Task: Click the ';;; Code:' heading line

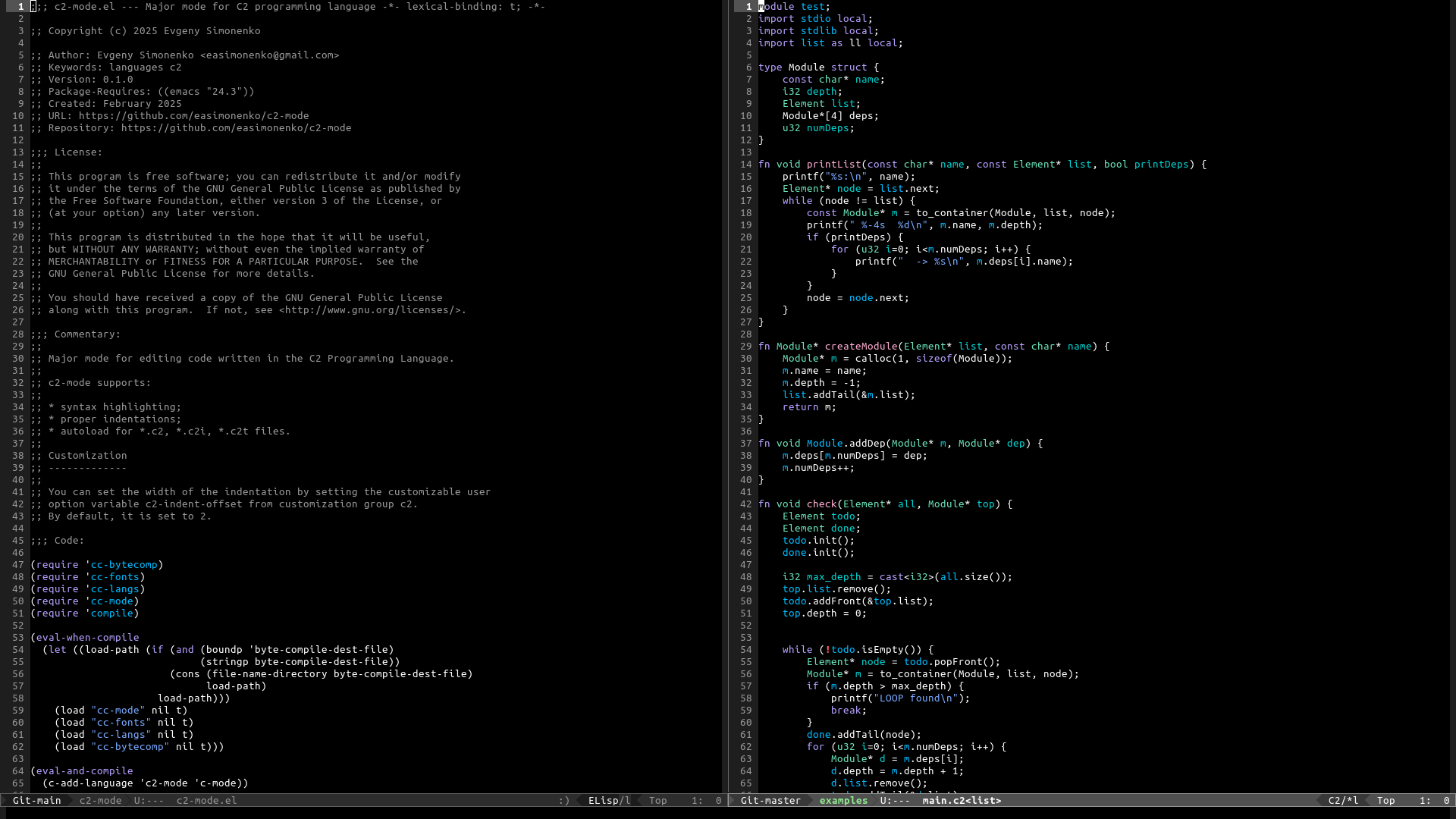Action: [58, 541]
